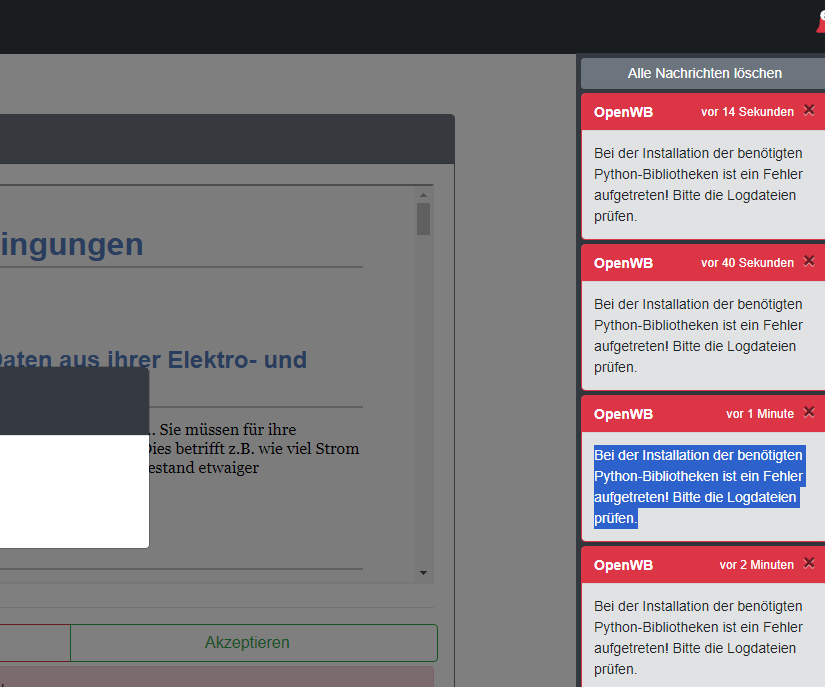This screenshot has width=825, height=687.
Task: Click the OpenWB title of the 14 Sekunden notification
Action: pos(623,112)
